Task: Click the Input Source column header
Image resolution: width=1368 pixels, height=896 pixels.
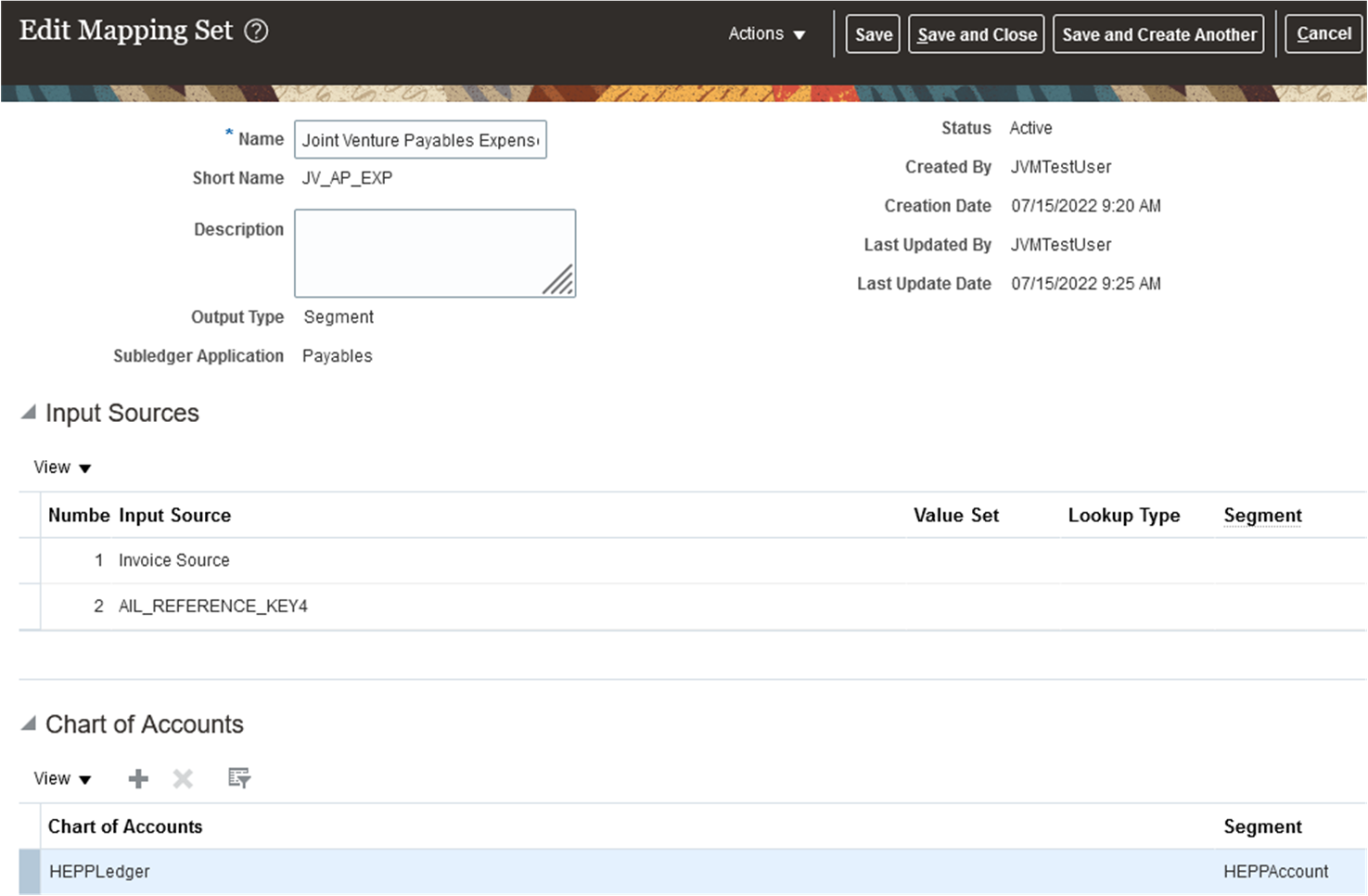Action: [174, 516]
